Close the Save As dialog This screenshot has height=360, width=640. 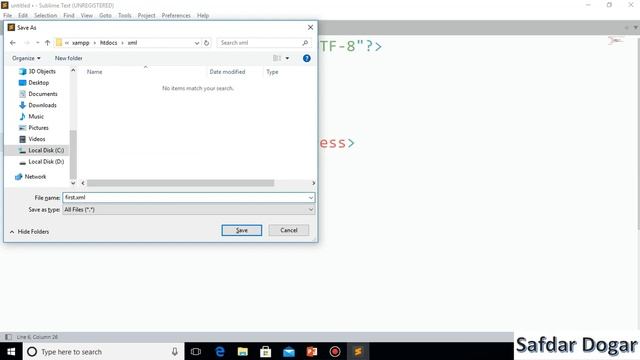click(311, 27)
